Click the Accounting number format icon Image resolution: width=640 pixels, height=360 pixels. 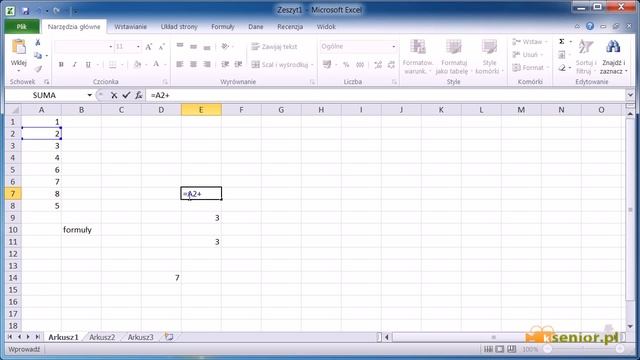point(327,64)
